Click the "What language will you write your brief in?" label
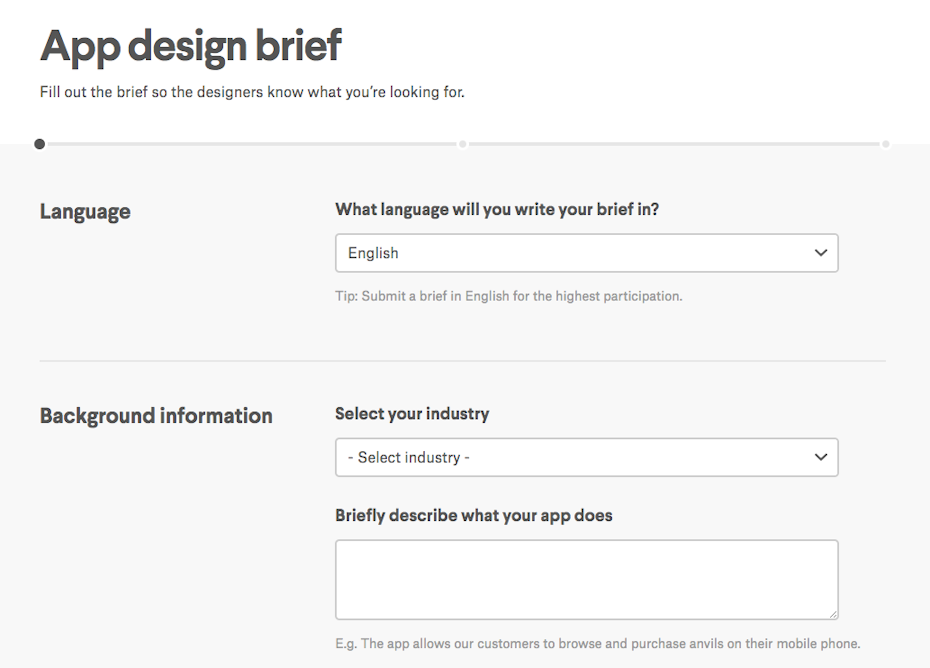Viewport: 930px width, 668px height. [x=497, y=209]
